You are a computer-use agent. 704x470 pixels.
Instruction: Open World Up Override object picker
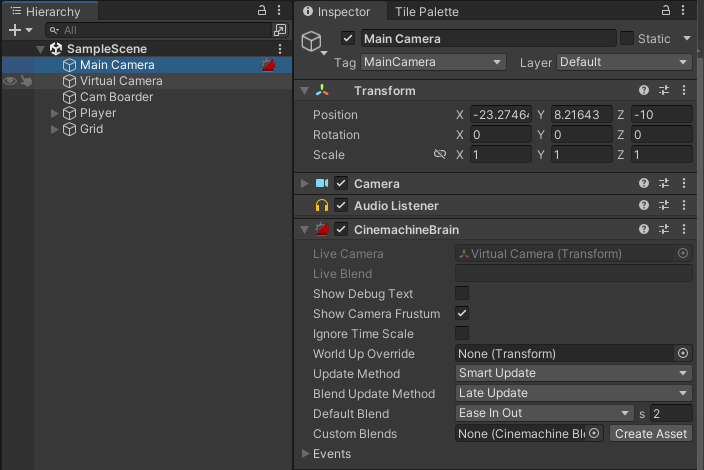coord(683,354)
